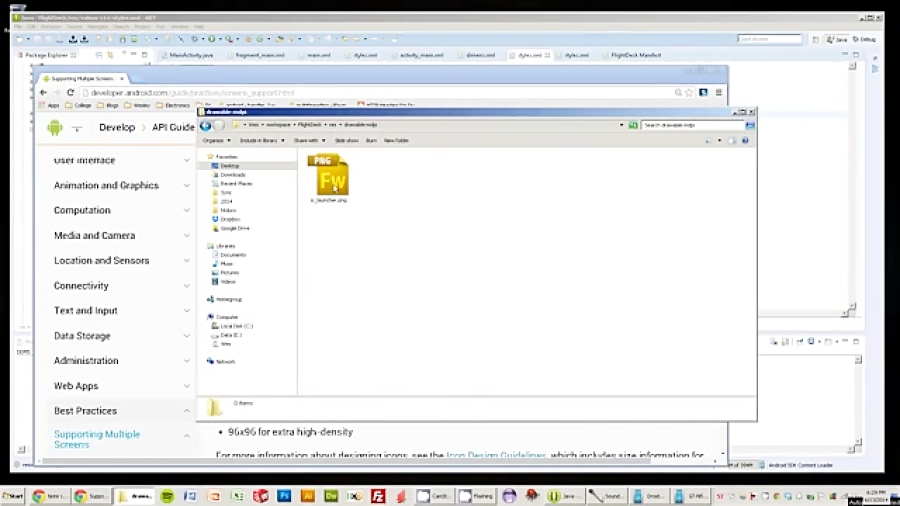The image size is (900, 506).
Task: Click the Windows Start button
Action: (13, 496)
